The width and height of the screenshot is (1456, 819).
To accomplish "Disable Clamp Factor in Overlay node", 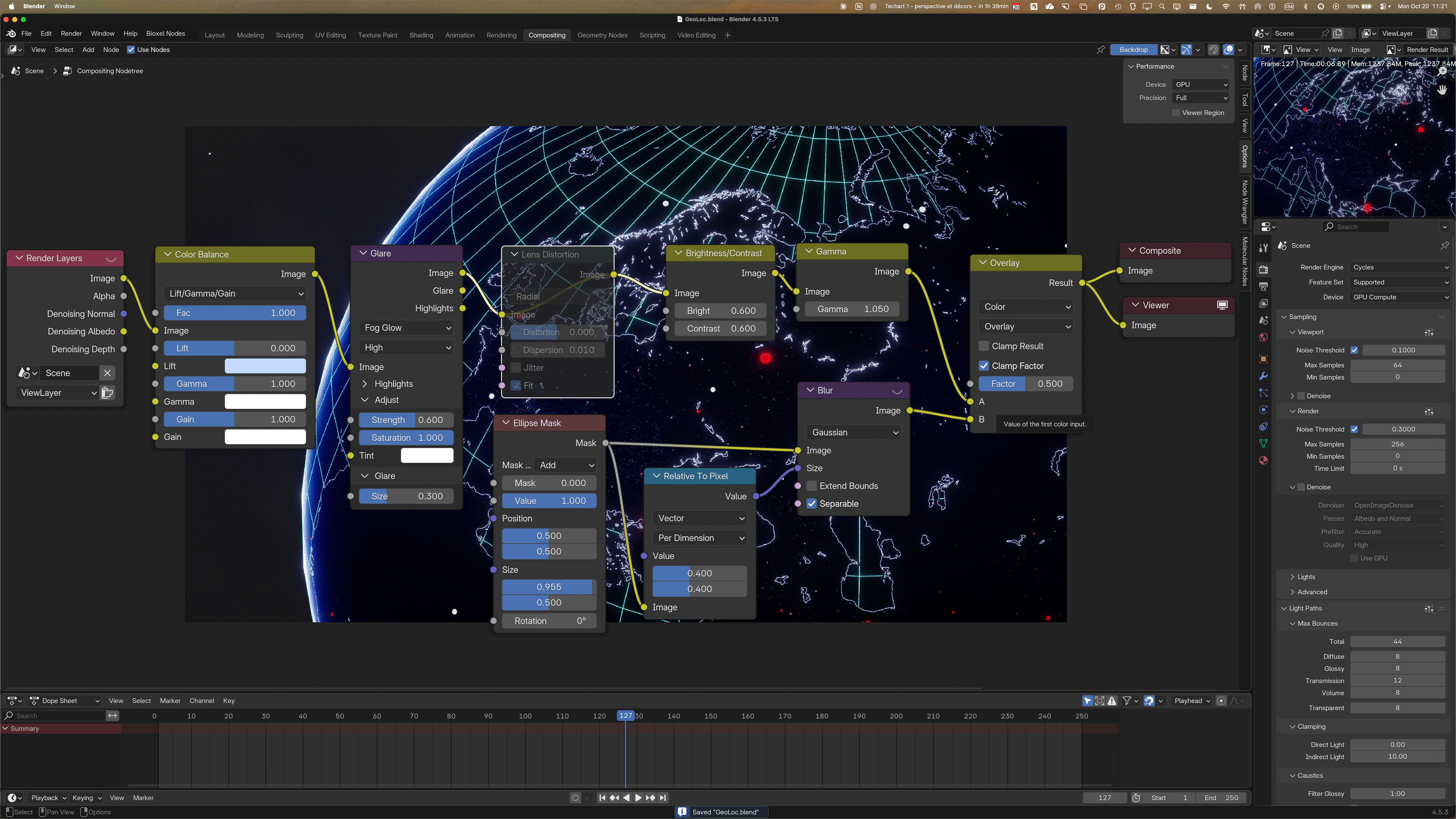I will (x=984, y=366).
